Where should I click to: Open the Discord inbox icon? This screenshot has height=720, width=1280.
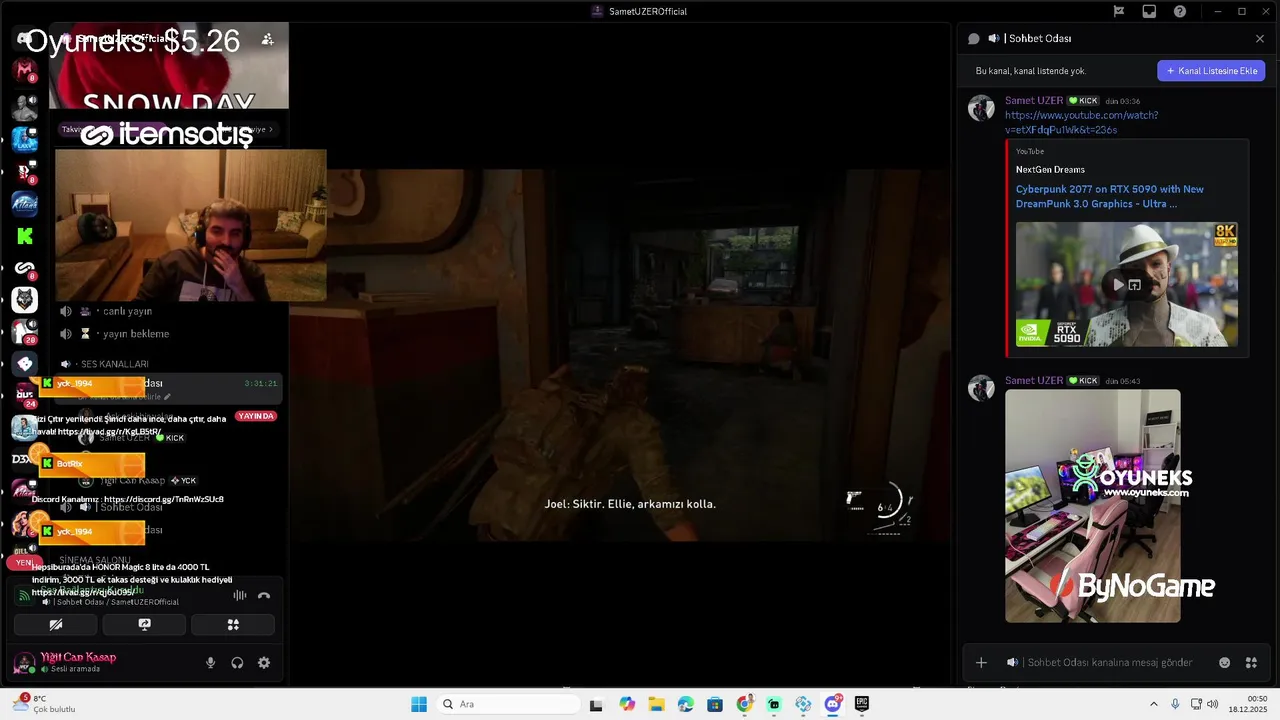1149,12
